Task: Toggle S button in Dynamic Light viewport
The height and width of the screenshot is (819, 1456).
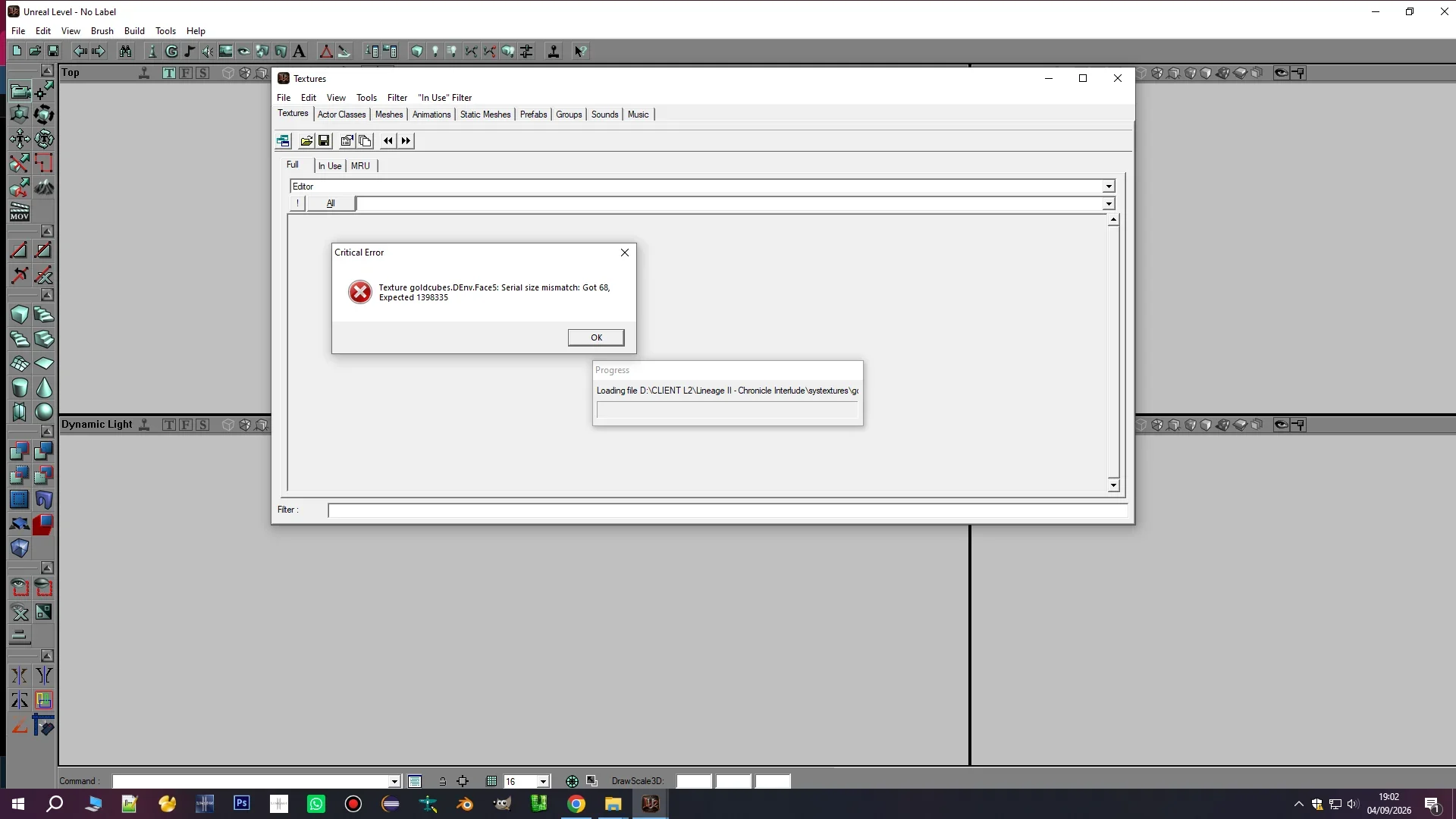Action: [x=202, y=425]
